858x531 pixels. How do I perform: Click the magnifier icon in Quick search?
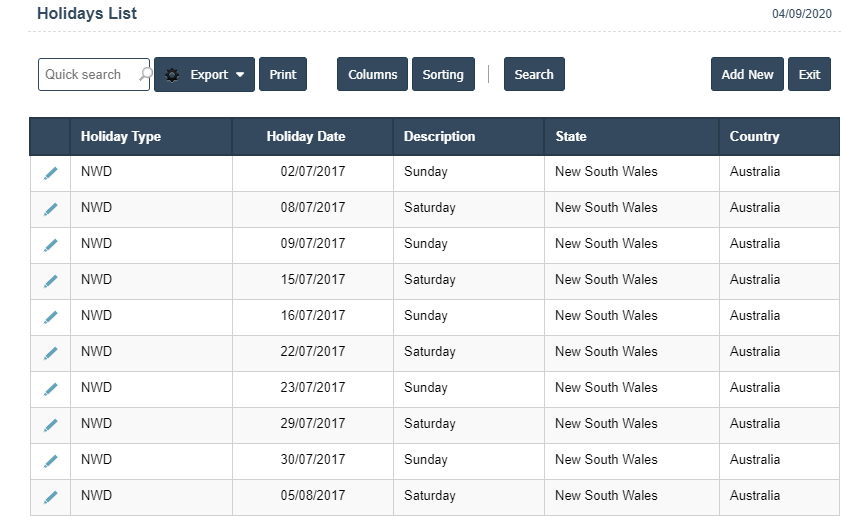(144, 75)
